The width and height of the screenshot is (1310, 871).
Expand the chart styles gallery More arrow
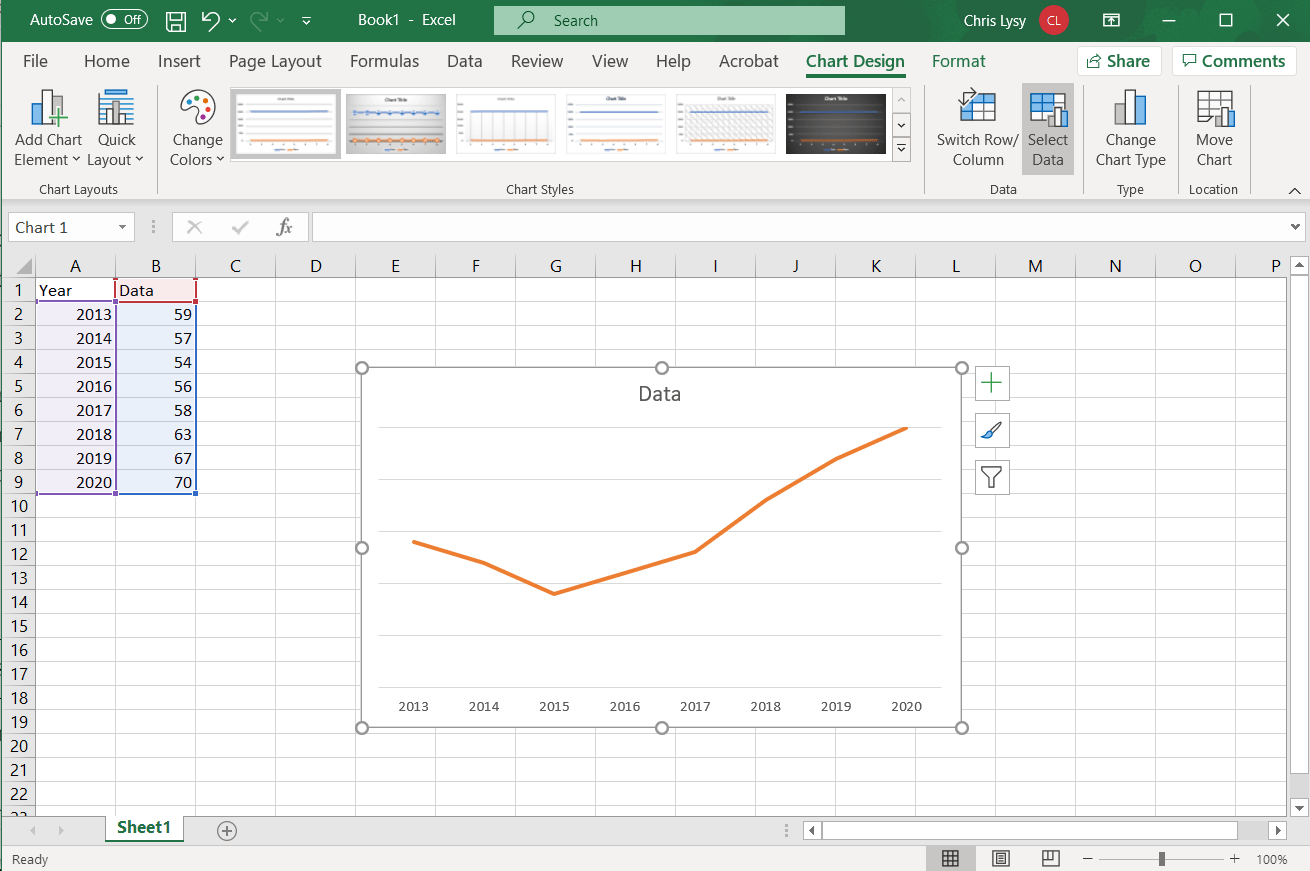901,149
